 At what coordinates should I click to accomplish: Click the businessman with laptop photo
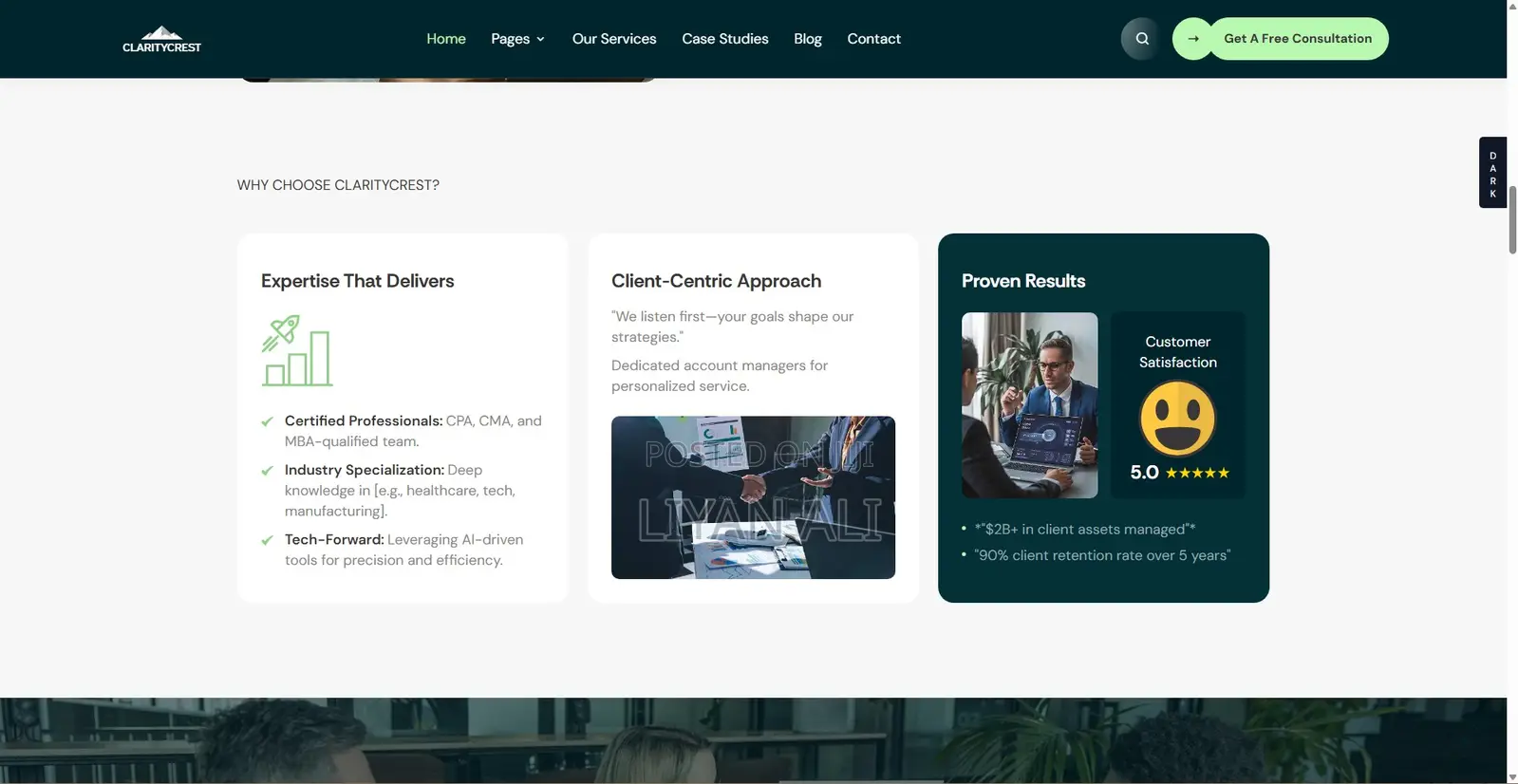pyautogui.click(x=1029, y=405)
